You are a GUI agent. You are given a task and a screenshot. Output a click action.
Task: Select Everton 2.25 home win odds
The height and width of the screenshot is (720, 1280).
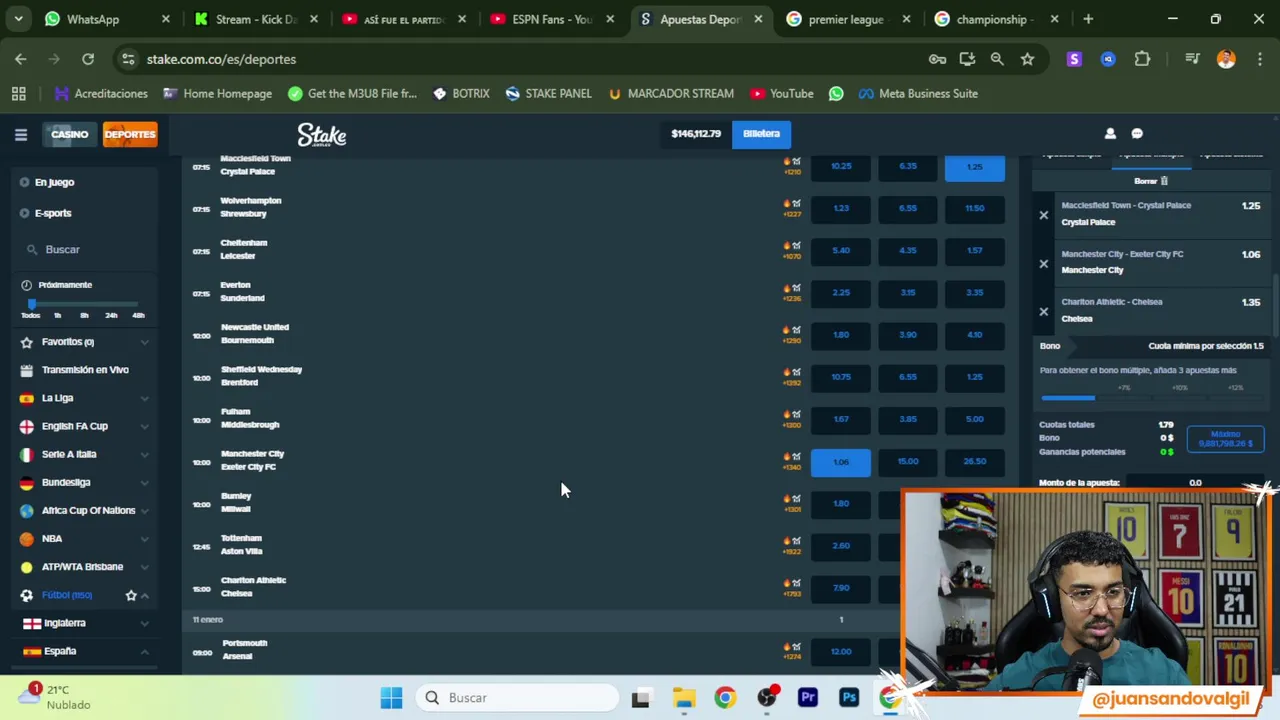[x=841, y=293]
